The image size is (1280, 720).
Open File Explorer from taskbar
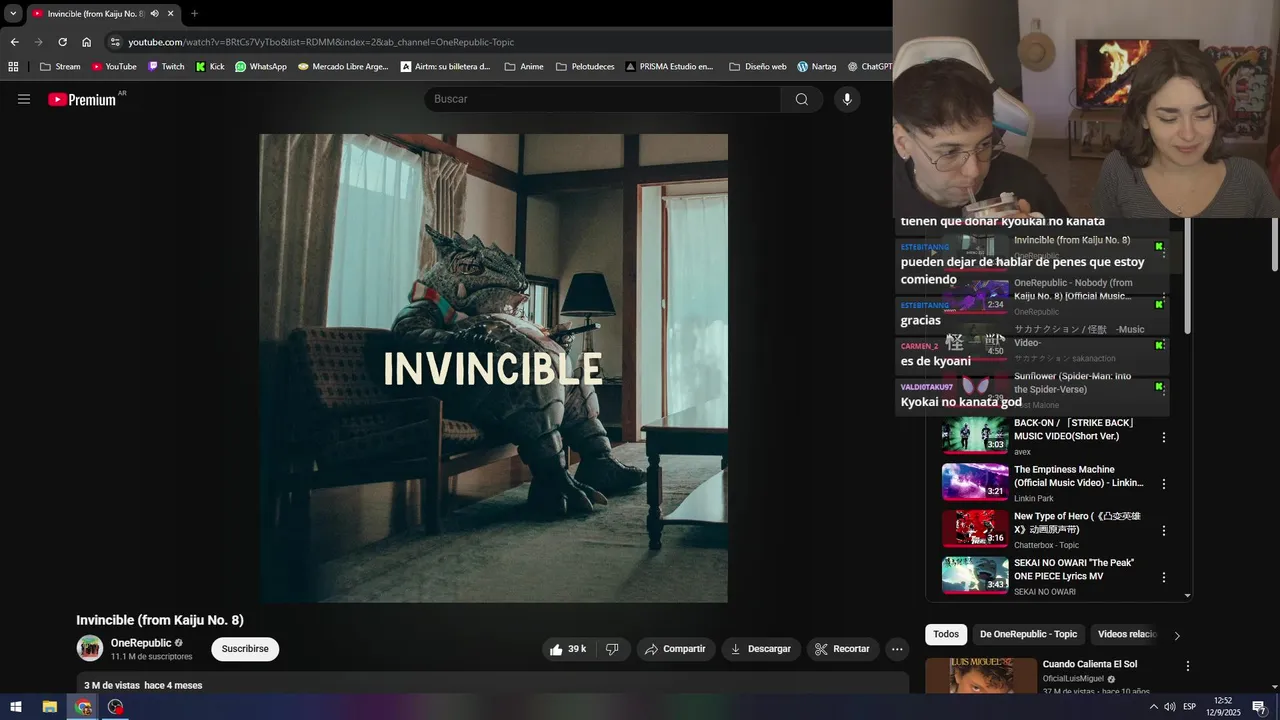click(x=49, y=707)
